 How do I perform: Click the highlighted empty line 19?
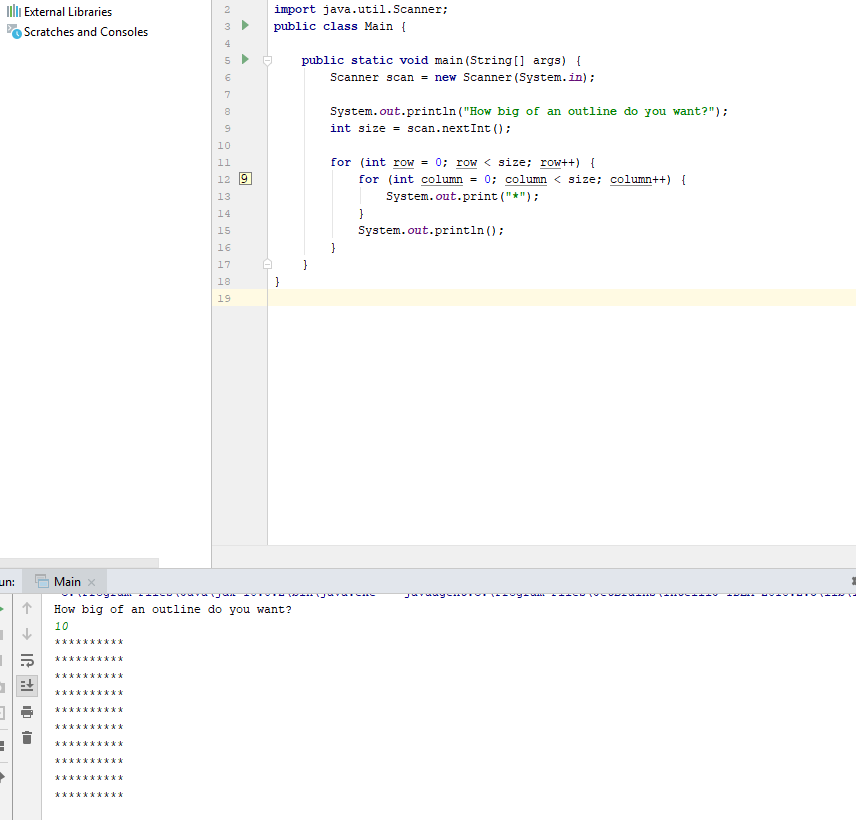[561, 298]
